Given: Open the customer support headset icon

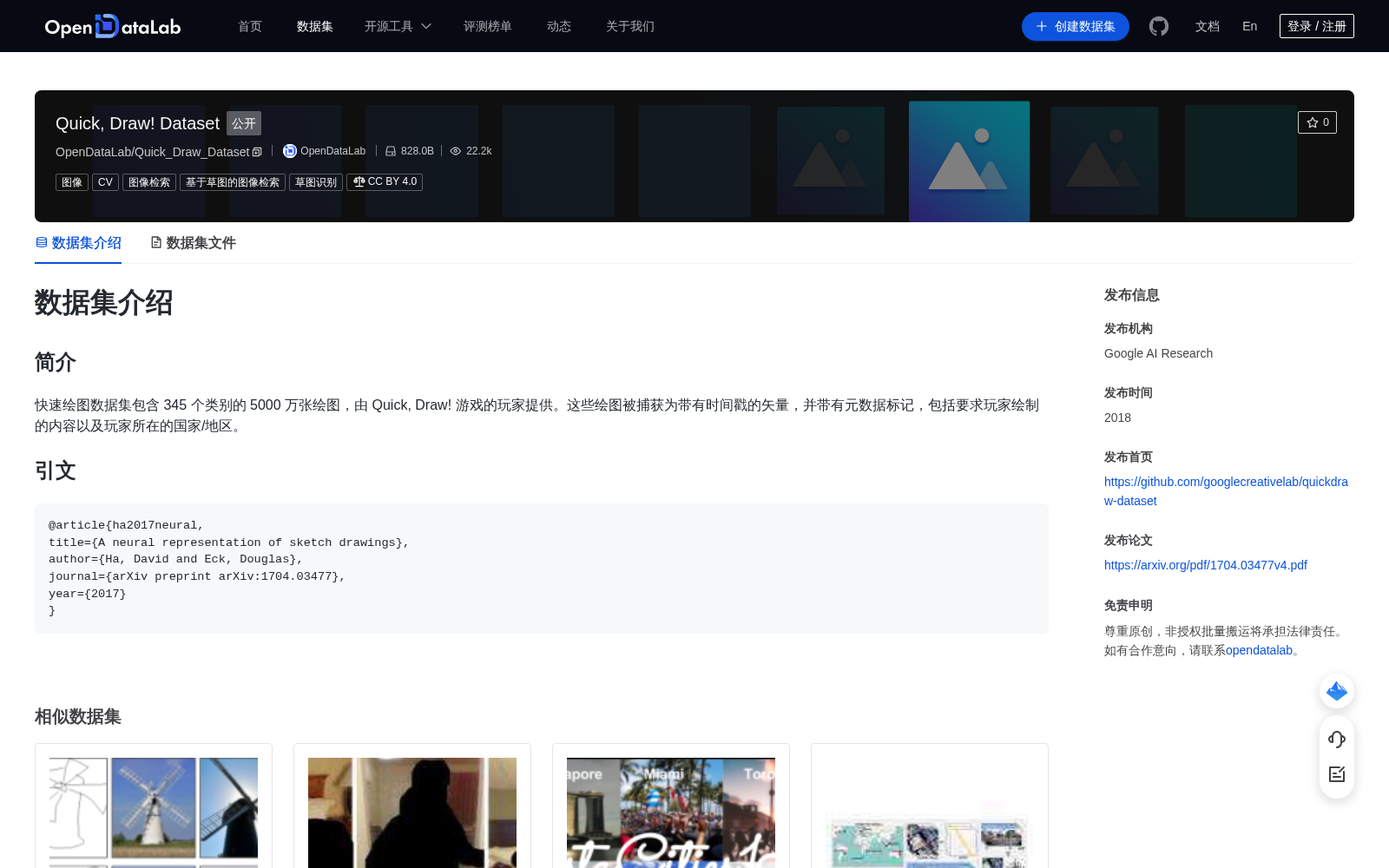Looking at the screenshot, I should pos(1337,740).
